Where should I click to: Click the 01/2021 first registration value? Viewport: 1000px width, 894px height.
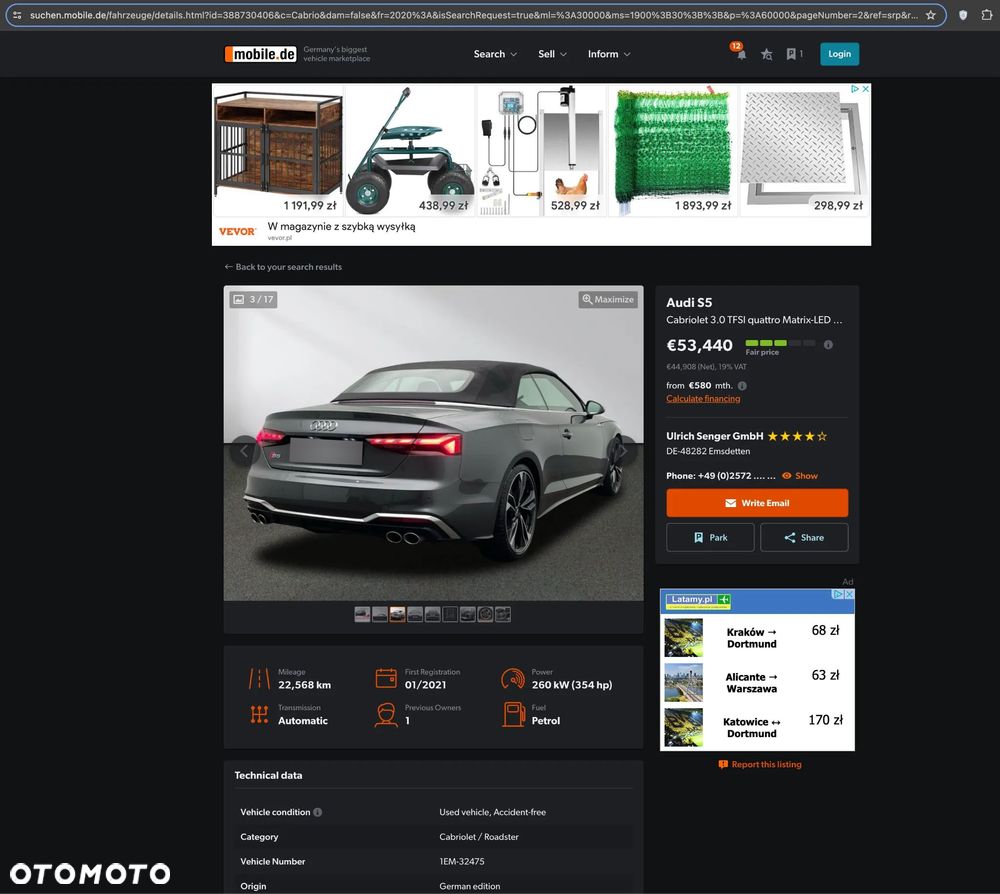coord(425,685)
